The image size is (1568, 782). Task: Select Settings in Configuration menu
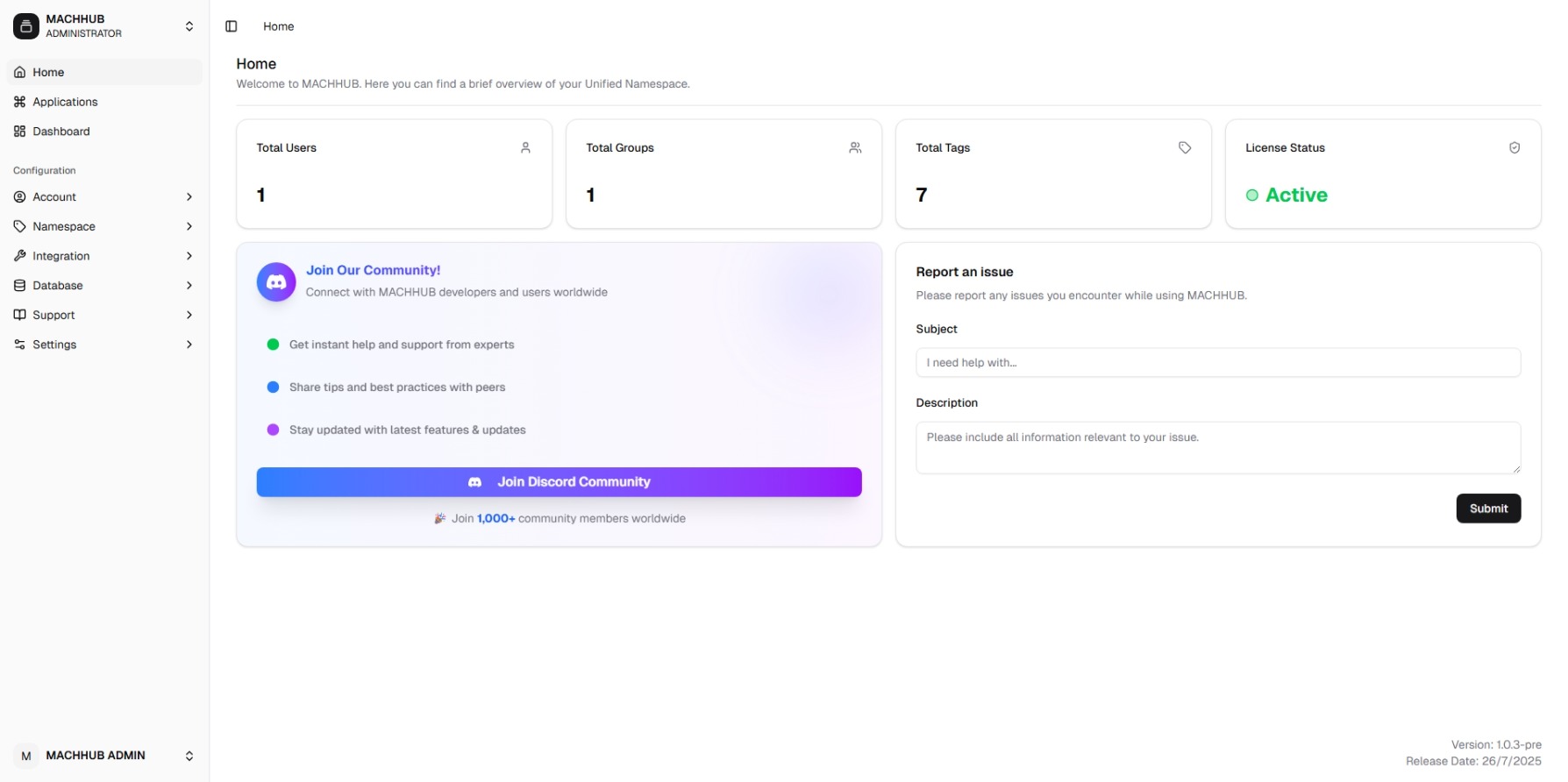pyautogui.click(x=104, y=345)
